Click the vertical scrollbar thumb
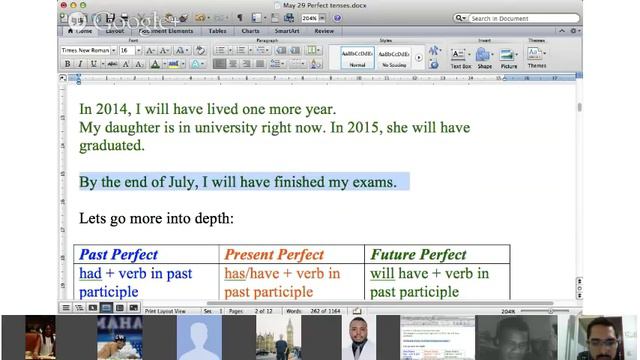This screenshot has width=640, height=360. pyautogui.click(x=579, y=107)
